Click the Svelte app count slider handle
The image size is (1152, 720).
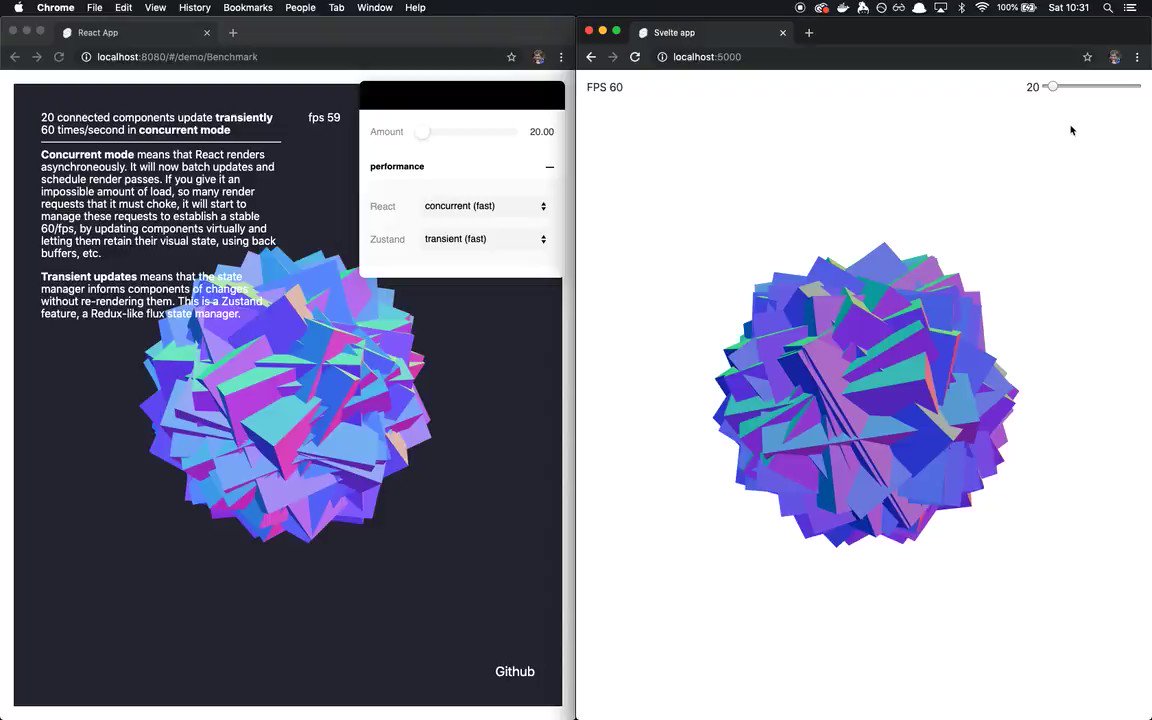click(1053, 87)
